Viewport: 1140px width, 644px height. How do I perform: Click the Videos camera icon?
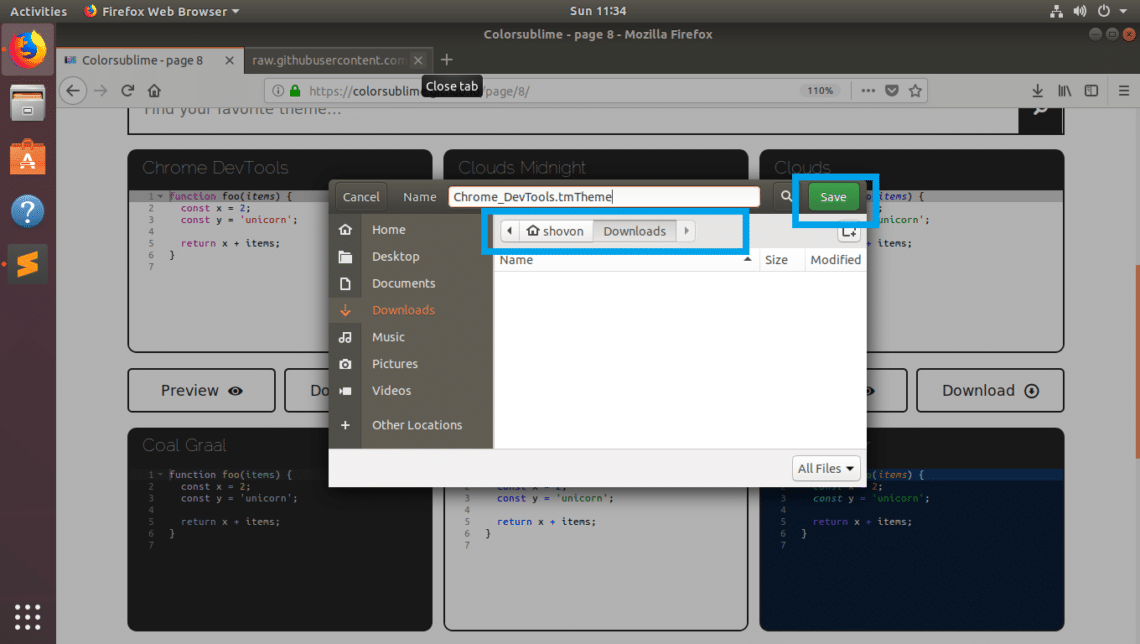click(345, 391)
